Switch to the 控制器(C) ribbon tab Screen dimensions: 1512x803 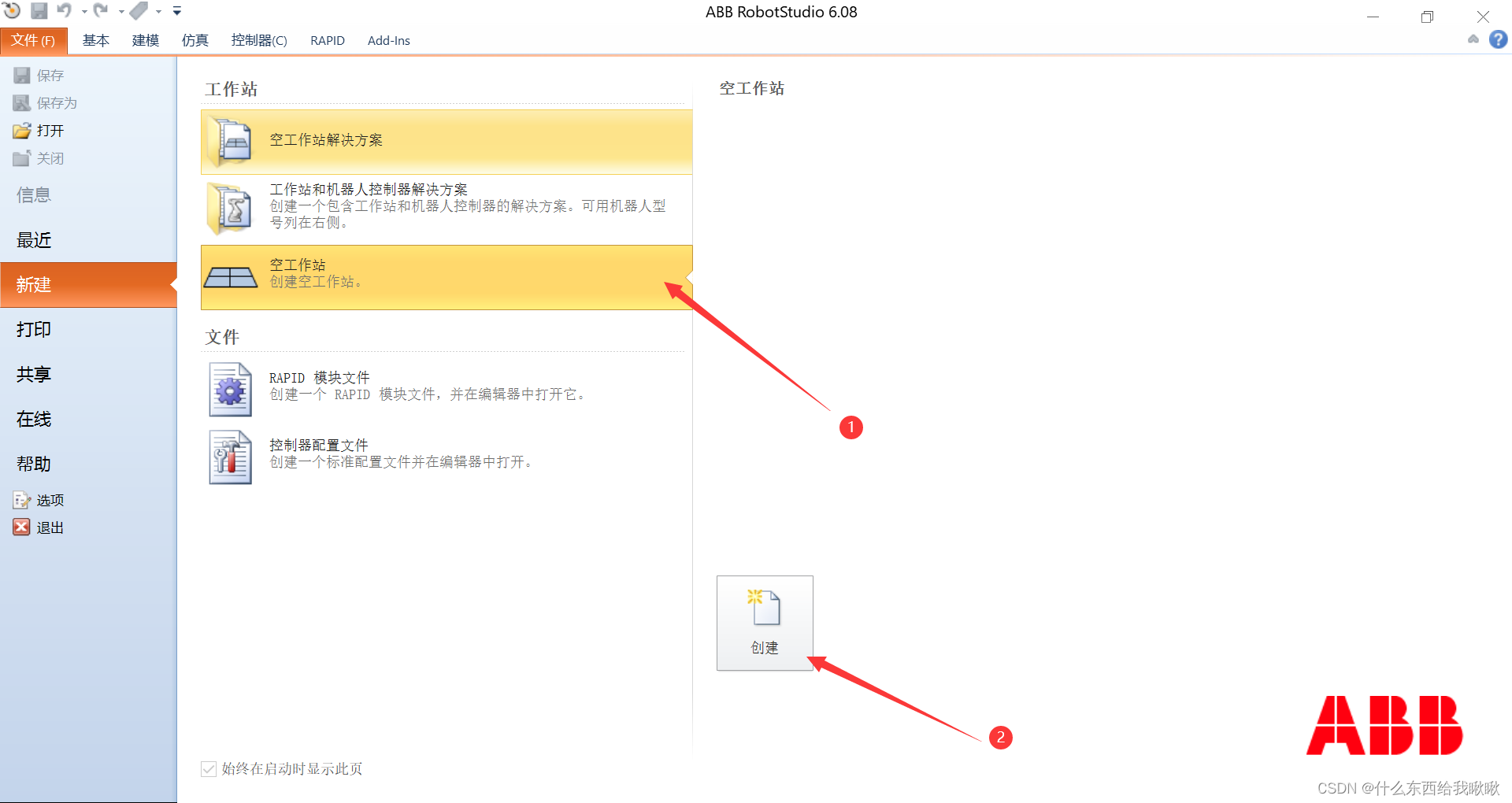[x=259, y=40]
